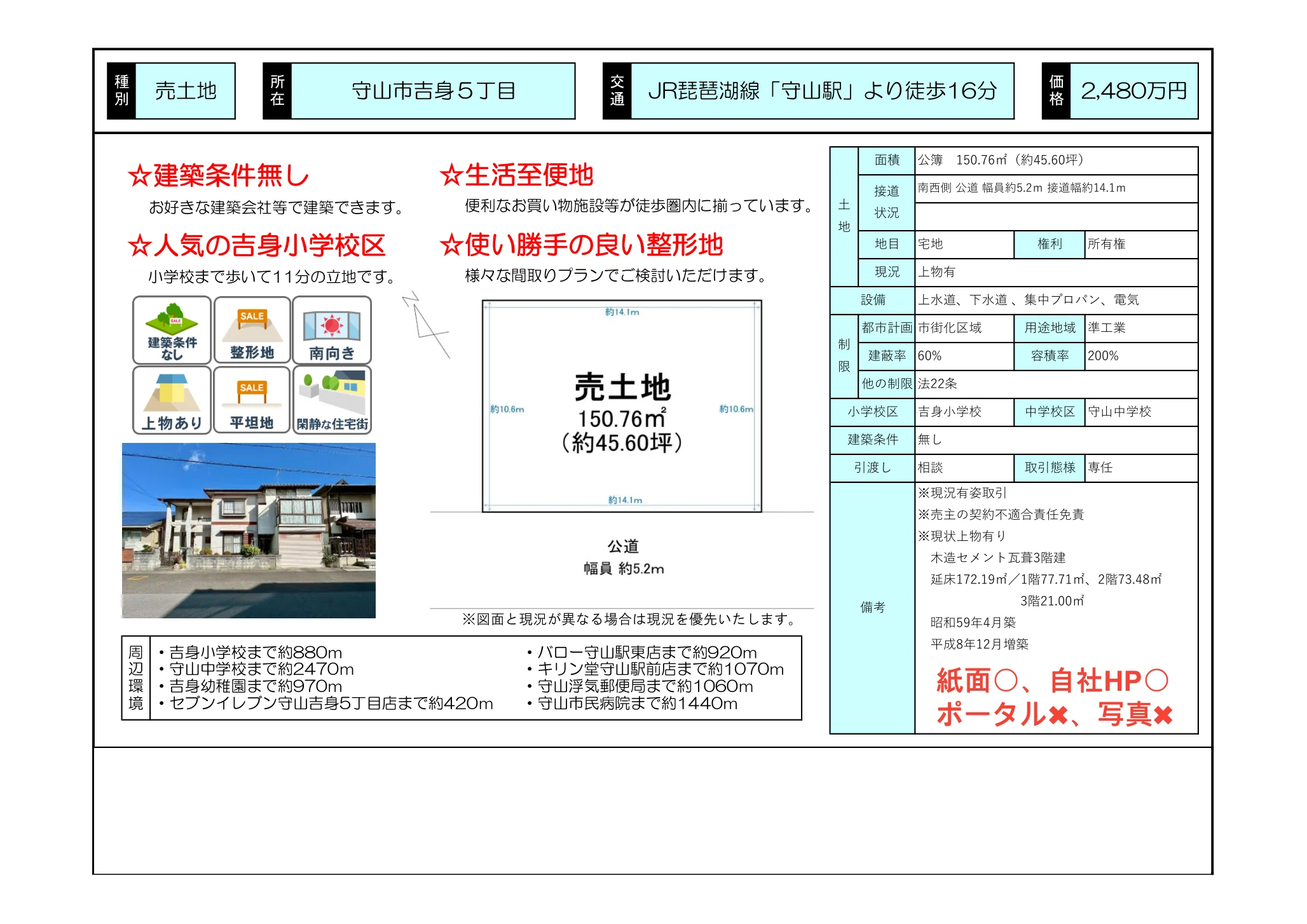This screenshot has width=1307, height=924.
Task: Click the 2,480万円 price display
Action: tap(1132, 92)
